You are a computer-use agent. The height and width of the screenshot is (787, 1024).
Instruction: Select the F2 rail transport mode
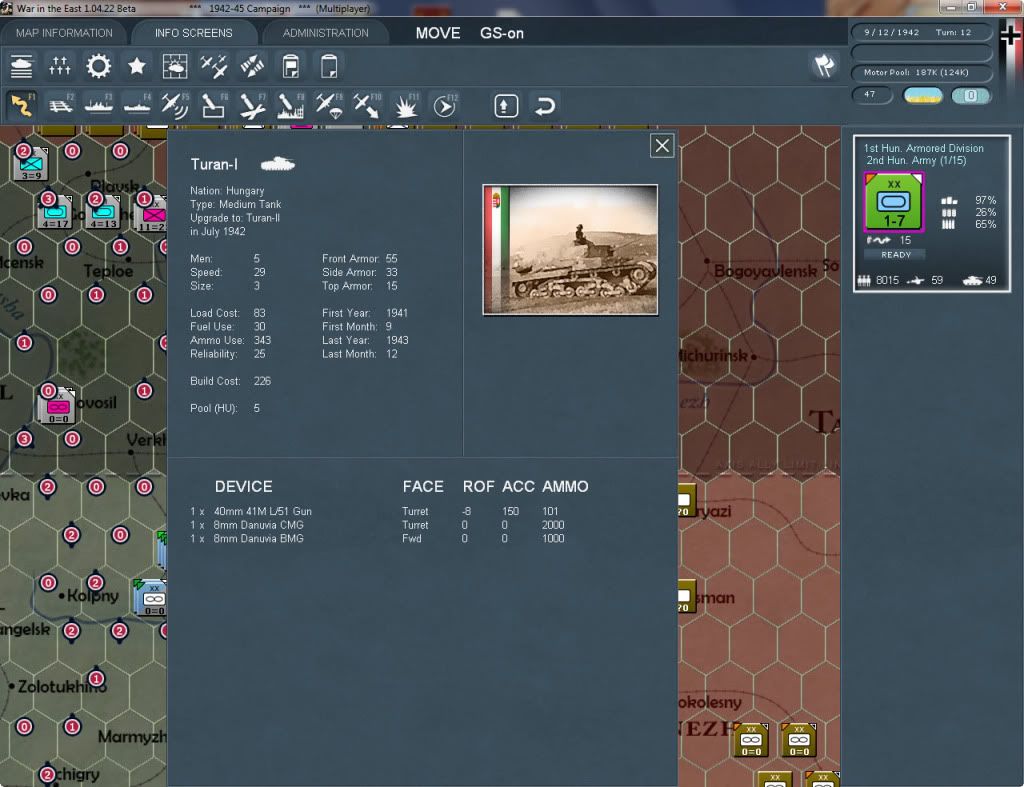tap(61, 105)
